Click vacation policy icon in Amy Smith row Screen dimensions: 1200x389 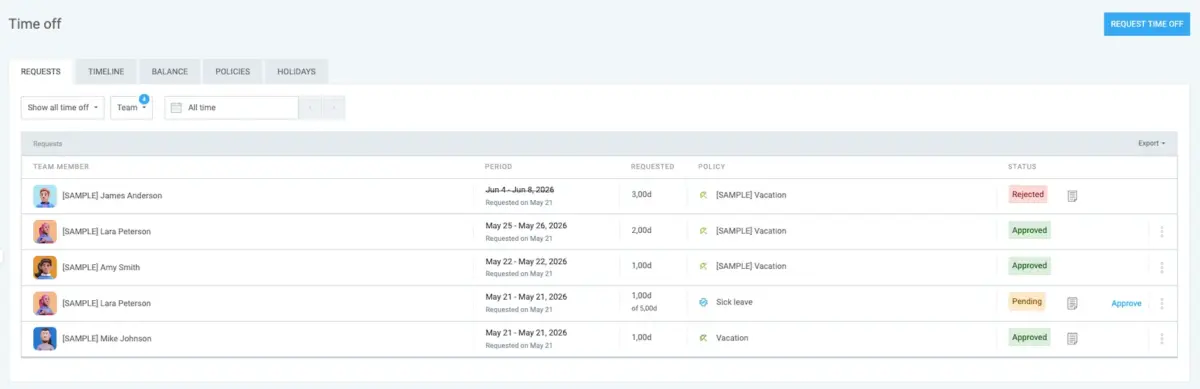click(x=703, y=266)
